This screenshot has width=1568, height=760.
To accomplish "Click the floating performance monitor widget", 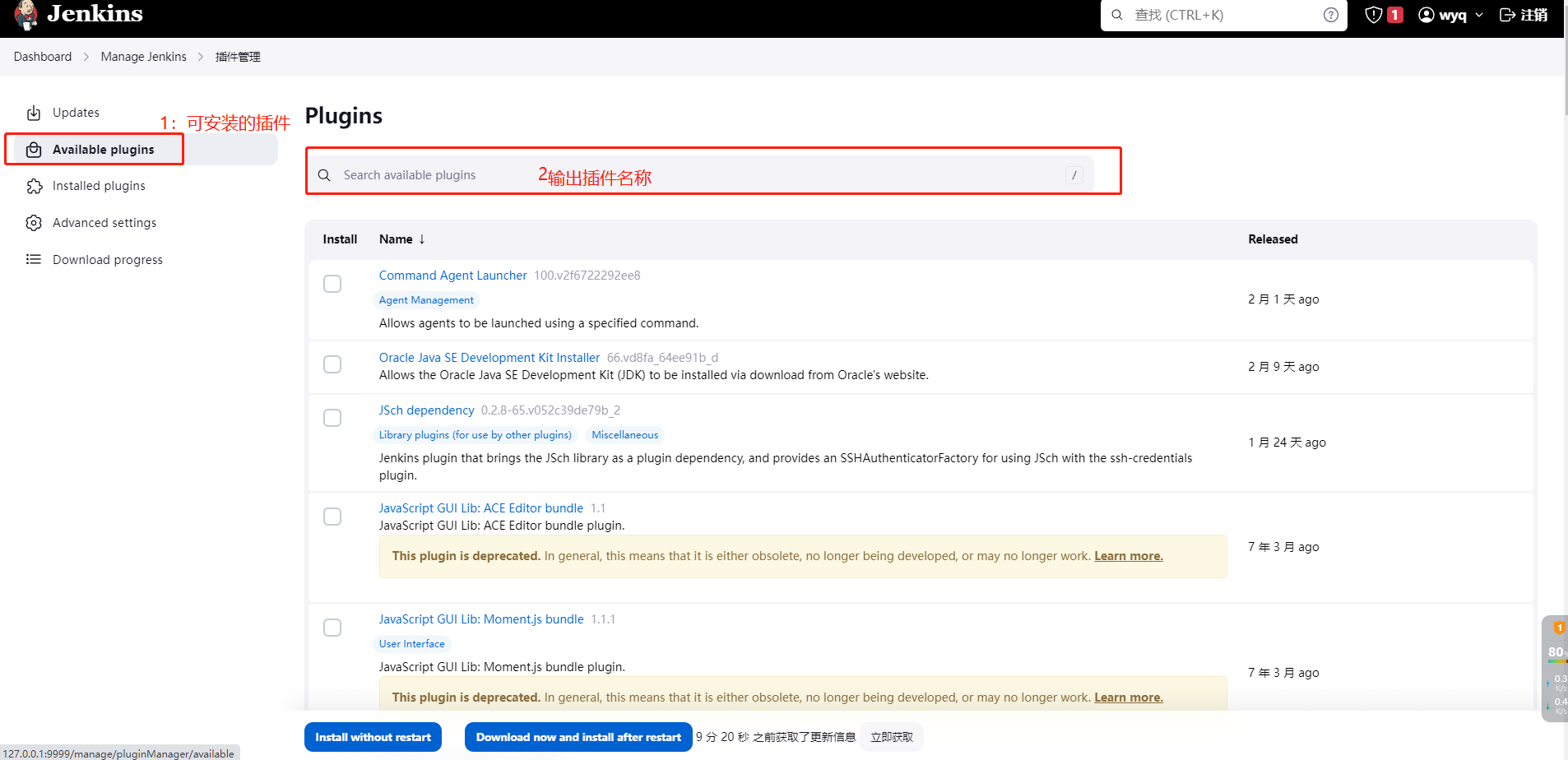I will tap(1554, 668).
